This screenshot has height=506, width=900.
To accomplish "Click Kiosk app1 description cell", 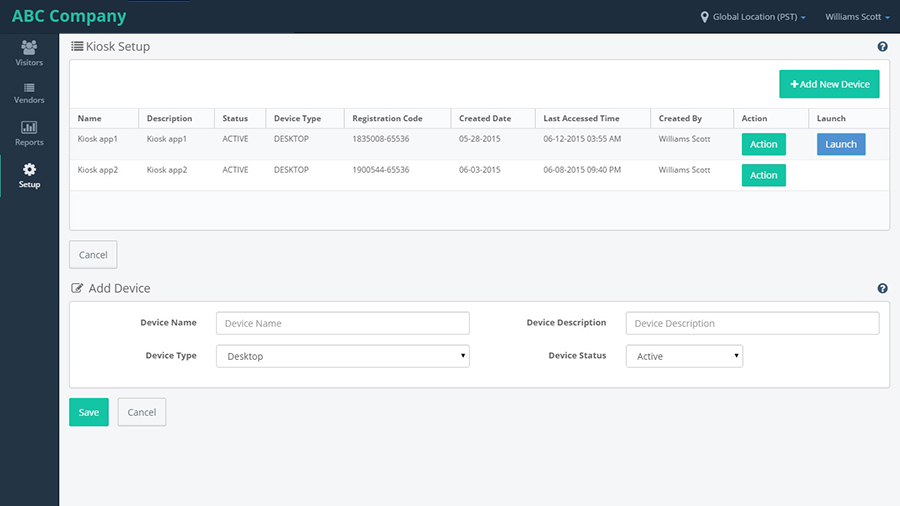I will (166, 139).
